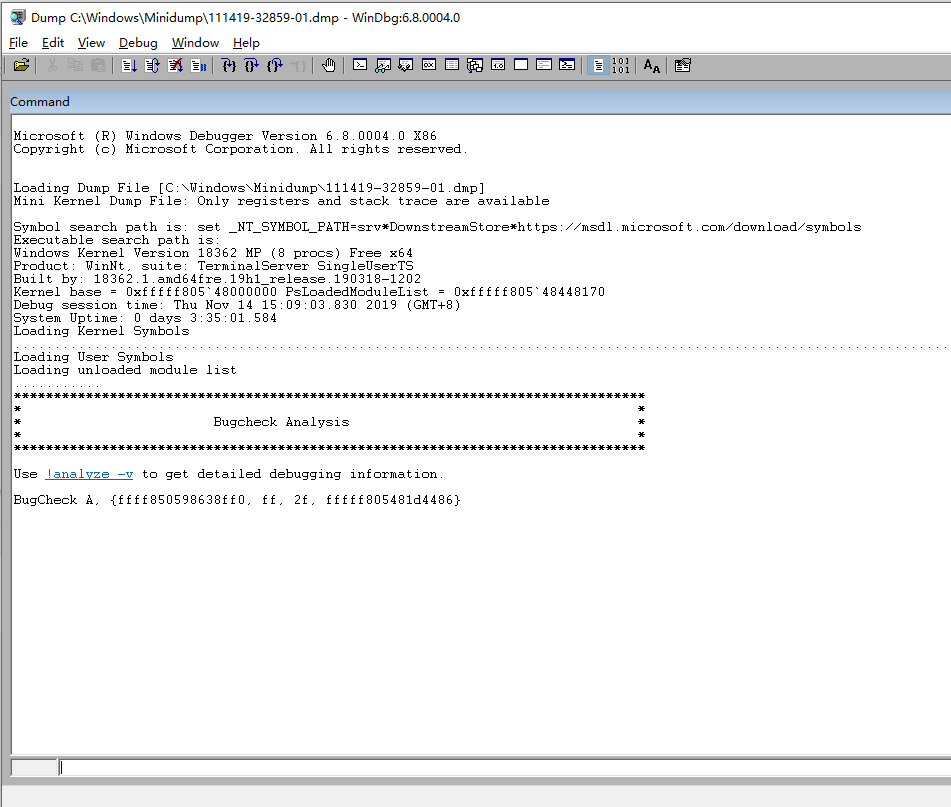The width and height of the screenshot is (951, 807).
Task: Open the Debug menu
Action: pos(138,43)
